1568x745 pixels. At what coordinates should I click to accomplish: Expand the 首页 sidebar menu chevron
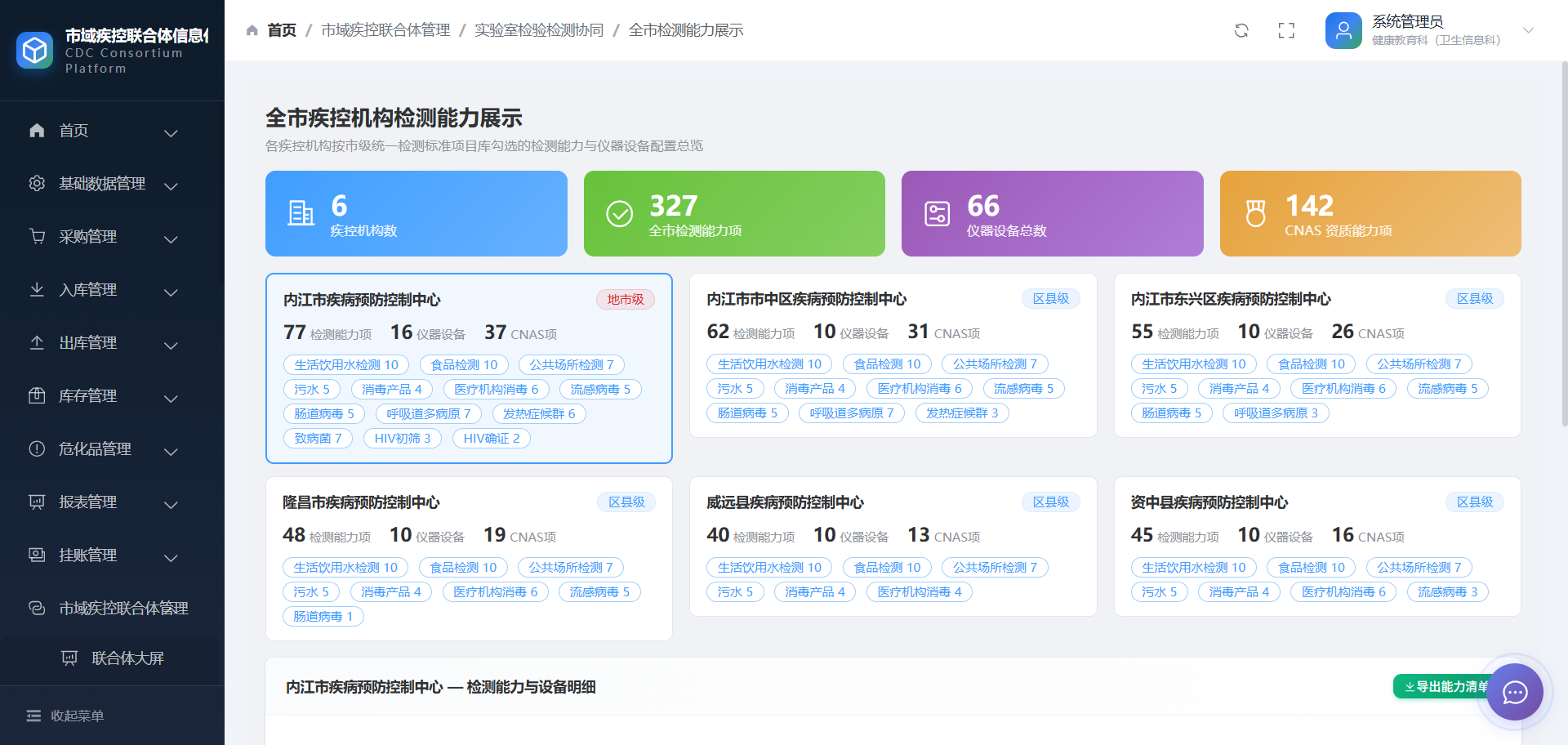[171, 132]
